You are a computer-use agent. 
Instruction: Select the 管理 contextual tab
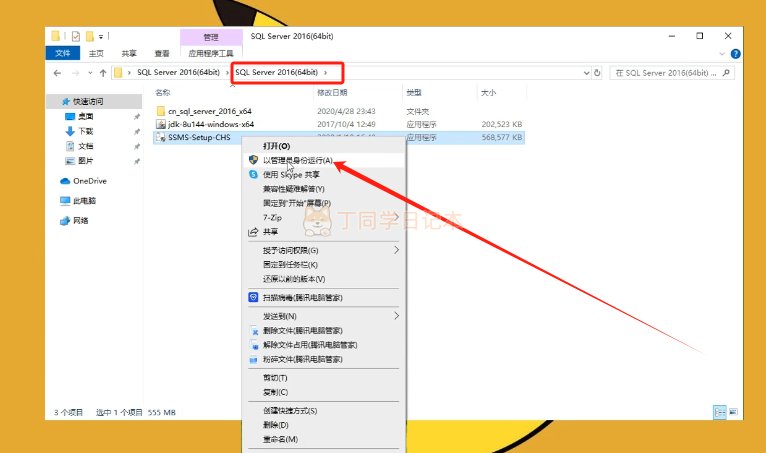[x=211, y=37]
